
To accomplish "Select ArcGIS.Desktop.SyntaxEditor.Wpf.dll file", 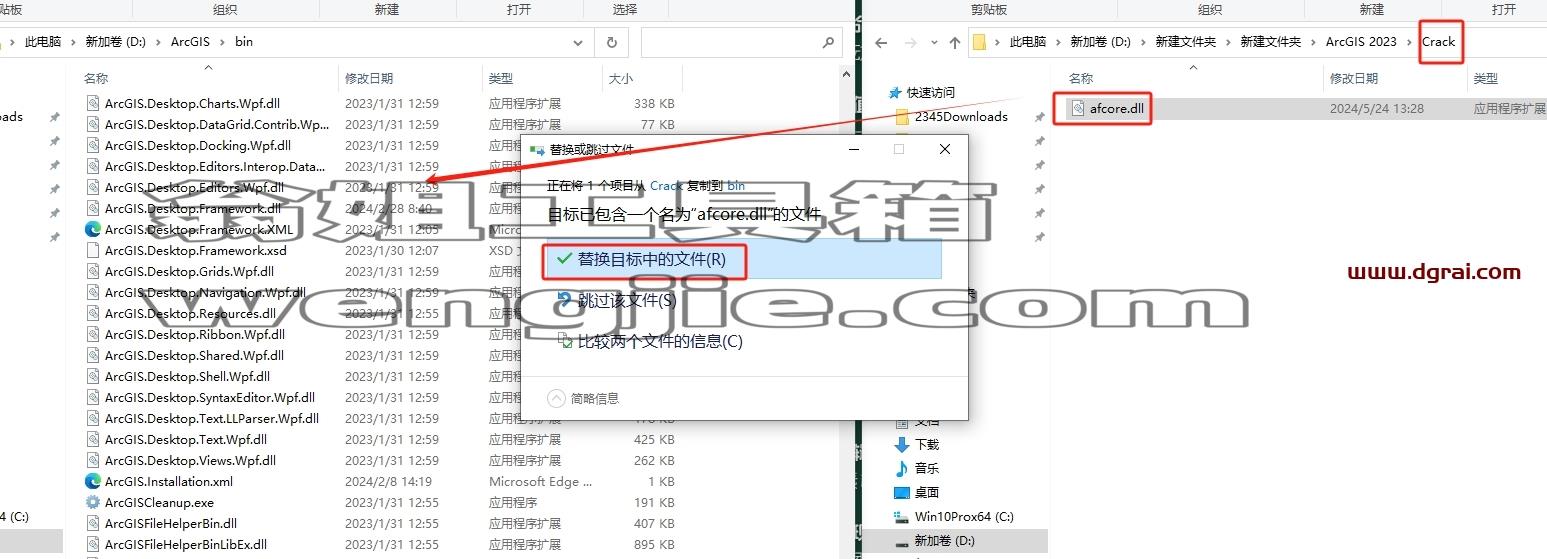I will [210, 397].
